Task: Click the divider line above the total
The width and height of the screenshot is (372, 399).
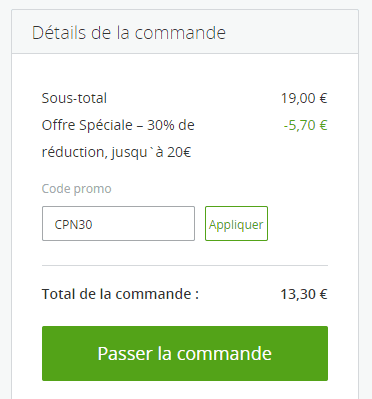Action: (185, 266)
